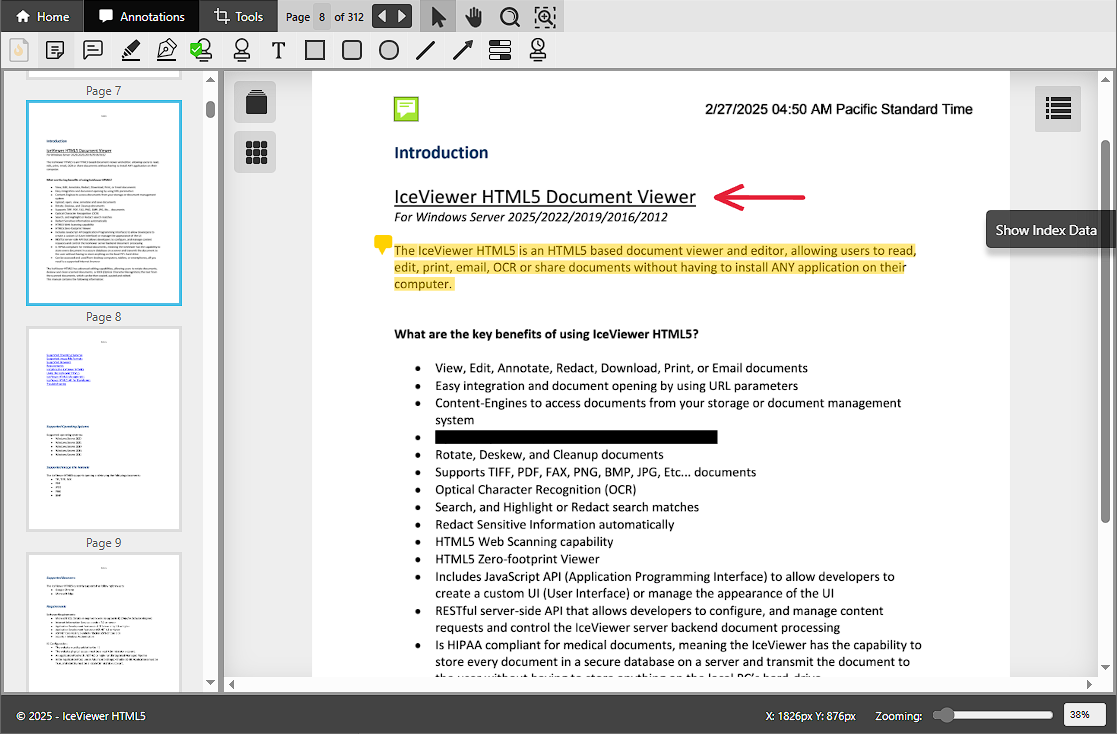Pick the highlighter tool
The height and width of the screenshot is (734, 1117).
coord(130,50)
